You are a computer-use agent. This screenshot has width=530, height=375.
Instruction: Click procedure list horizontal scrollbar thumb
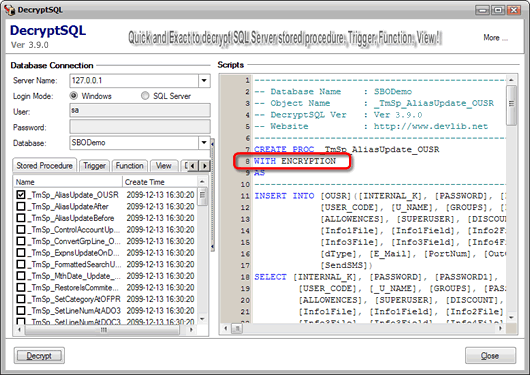(102, 330)
